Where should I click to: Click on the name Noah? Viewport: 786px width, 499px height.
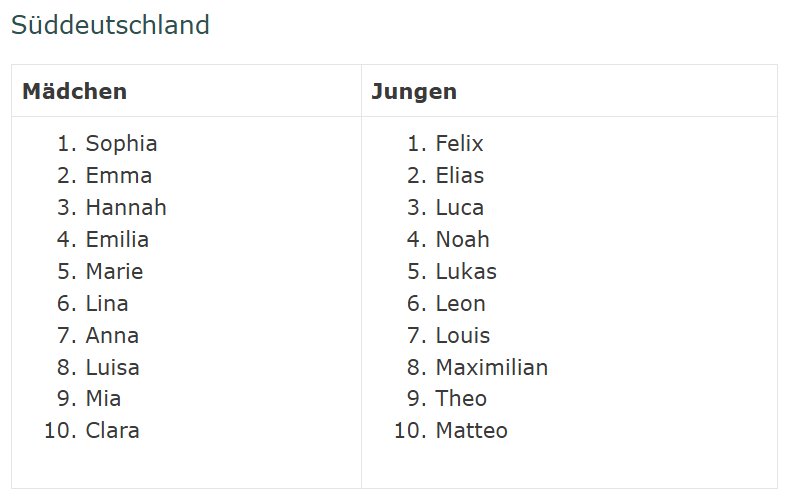pyautogui.click(x=462, y=240)
